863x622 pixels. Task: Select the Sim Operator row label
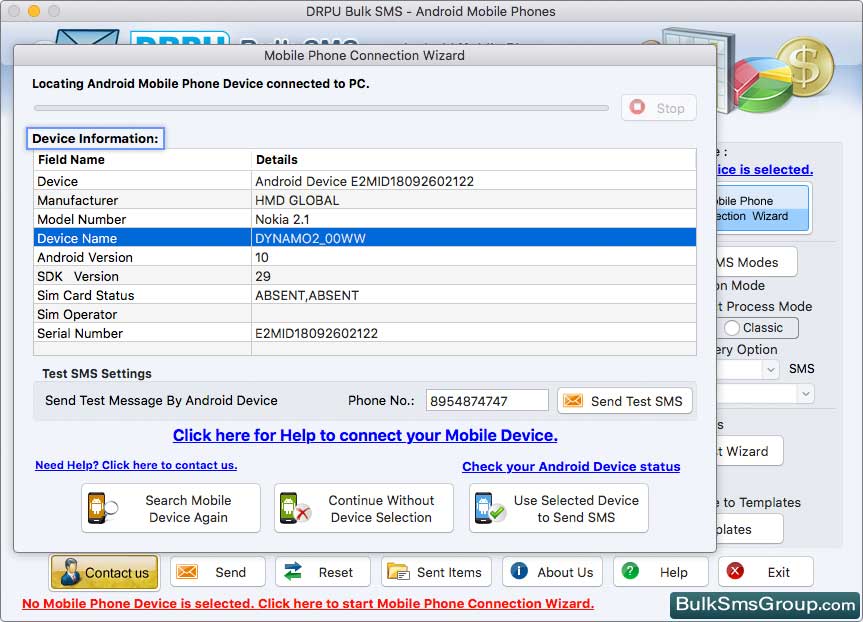click(x=77, y=314)
